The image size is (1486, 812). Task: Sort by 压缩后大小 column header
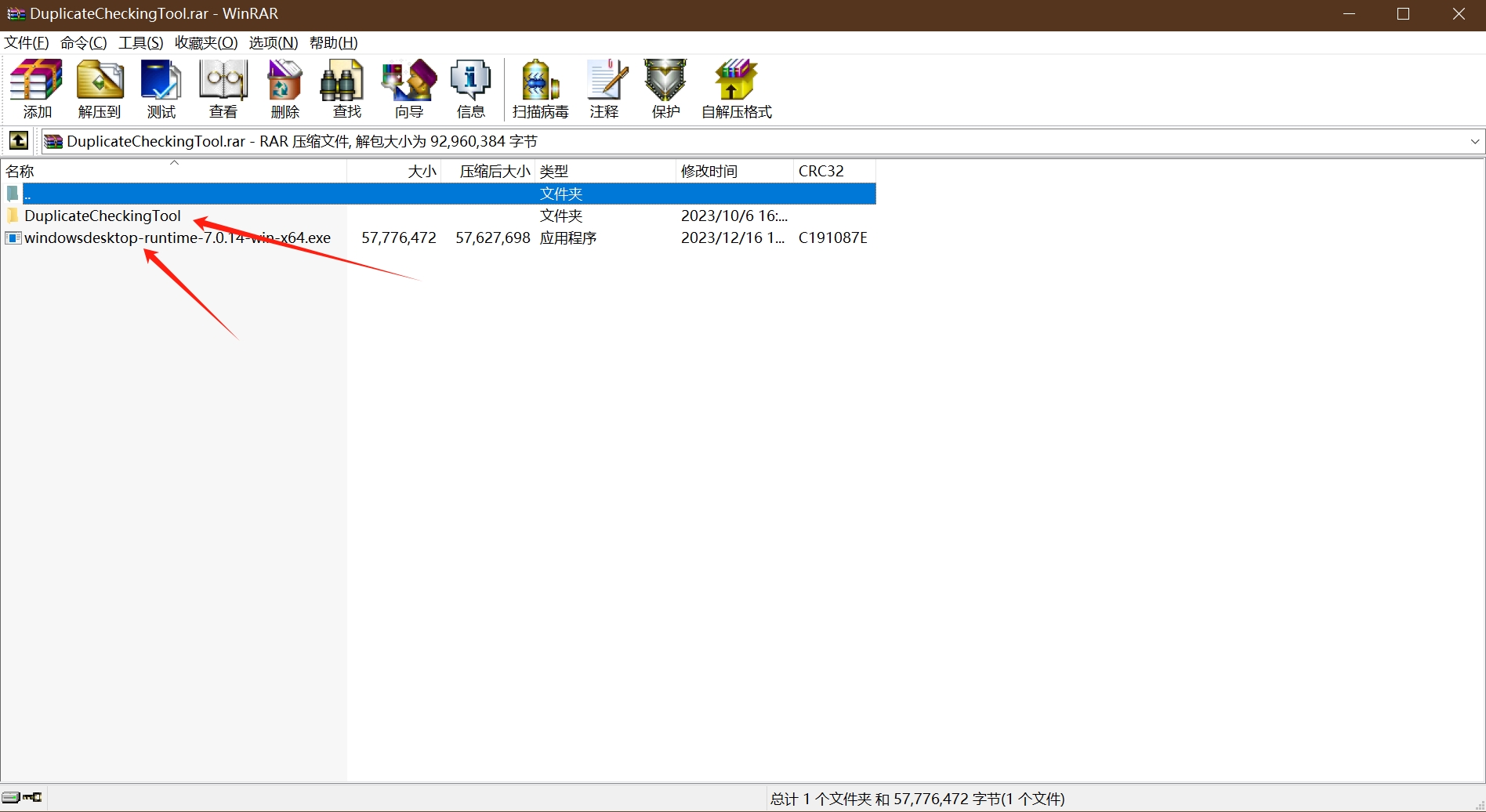tap(488, 171)
